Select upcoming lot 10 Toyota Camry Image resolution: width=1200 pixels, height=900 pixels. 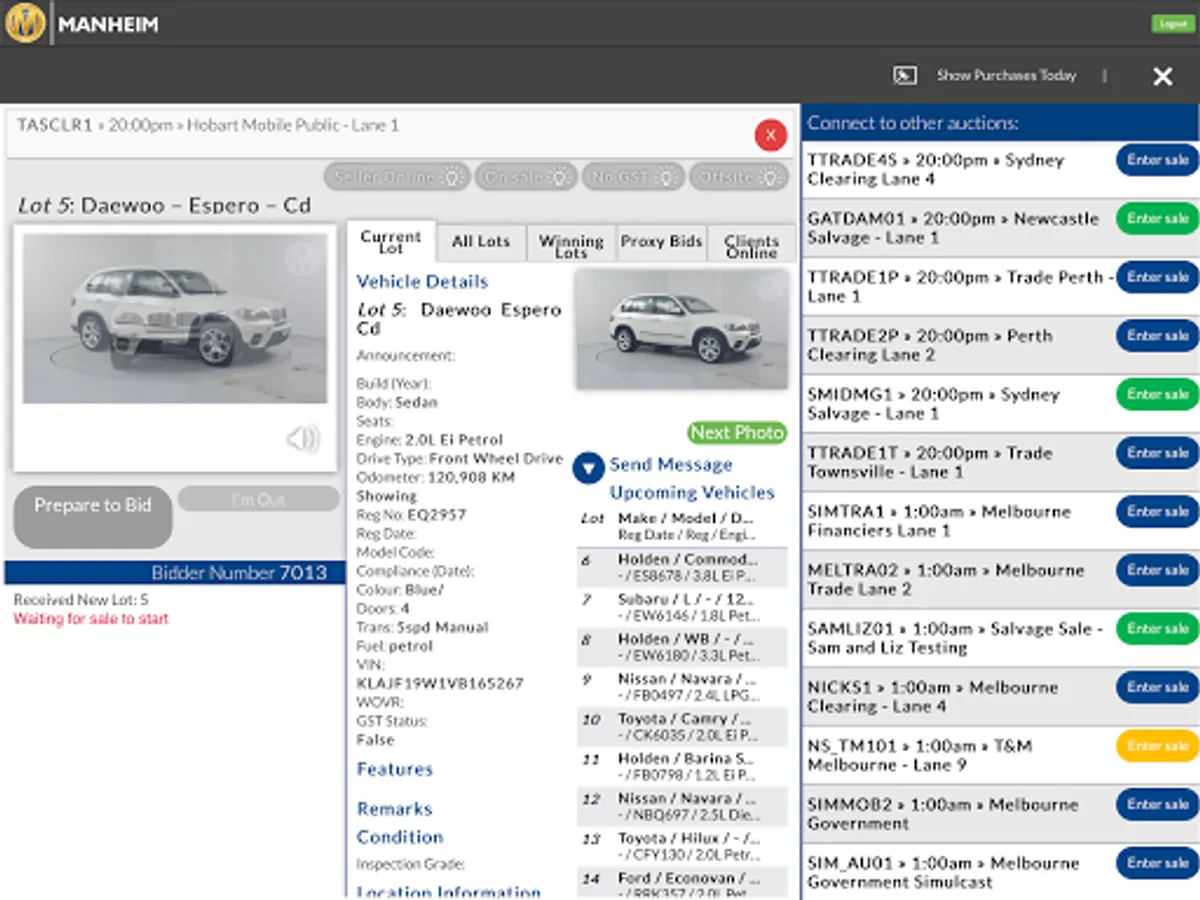pyautogui.click(x=682, y=728)
